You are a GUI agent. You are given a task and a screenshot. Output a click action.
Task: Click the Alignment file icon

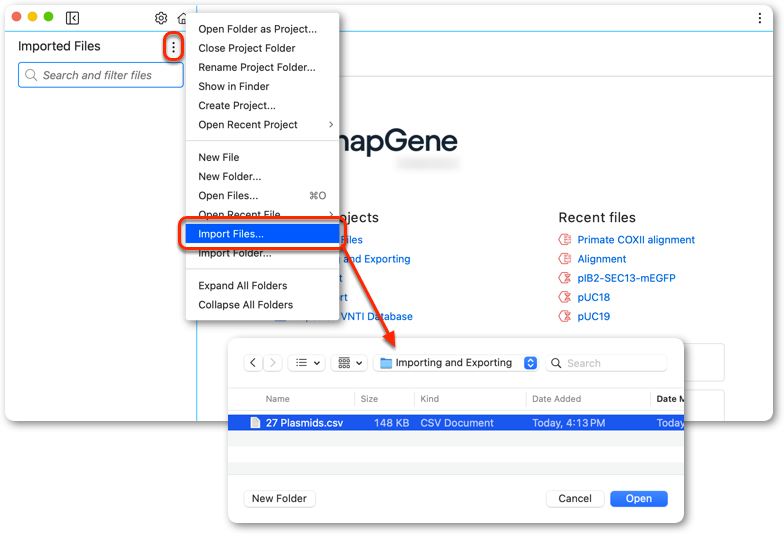coord(564,259)
